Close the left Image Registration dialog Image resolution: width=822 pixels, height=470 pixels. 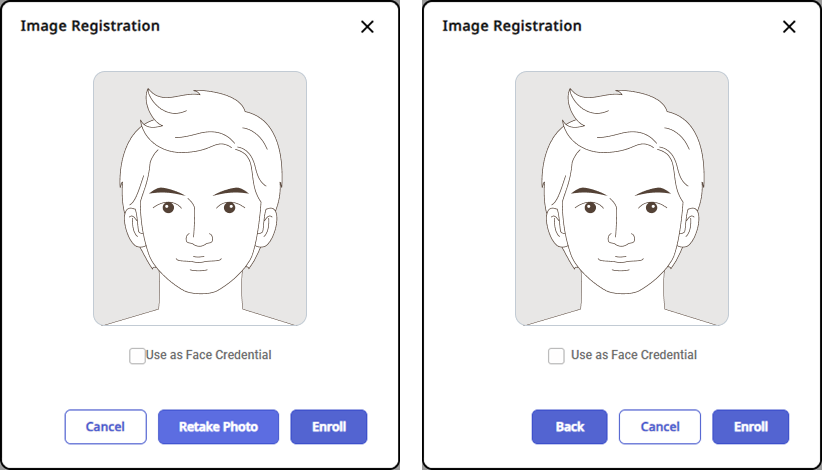(x=367, y=27)
